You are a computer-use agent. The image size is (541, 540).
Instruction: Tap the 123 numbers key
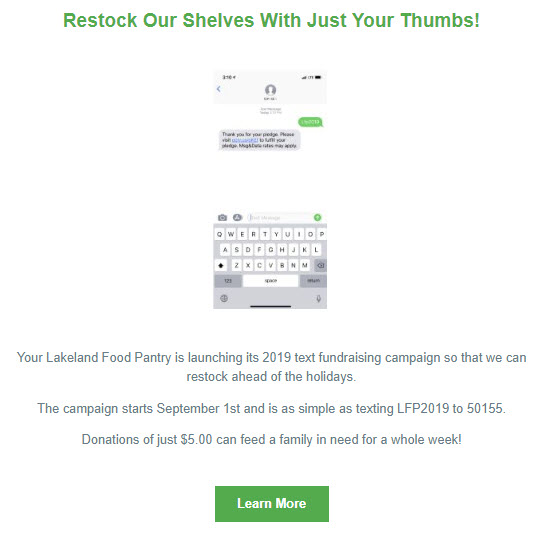(x=228, y=281)
